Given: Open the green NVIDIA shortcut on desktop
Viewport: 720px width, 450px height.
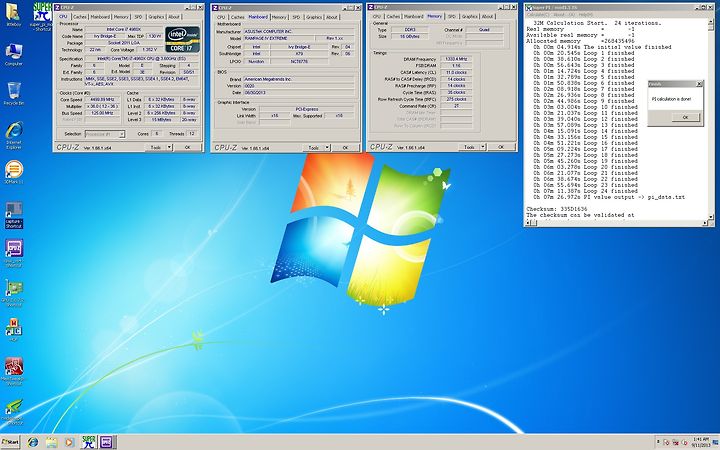Looking at the screenshot, I should click(x=14, y=411).
